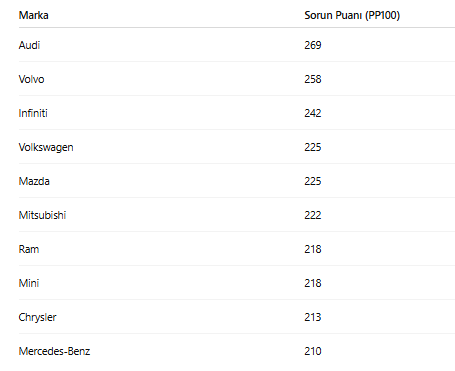The image size is (455, 371).
Task: Select the Volkswagen brand cell
Action: tap(46, 147)
